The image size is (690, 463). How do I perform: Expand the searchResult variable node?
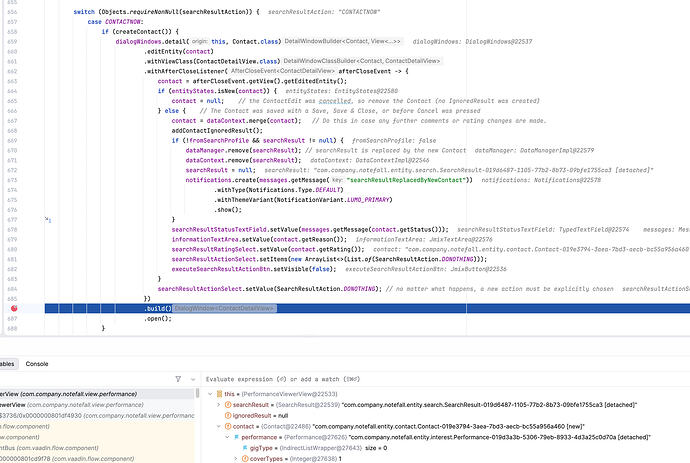click(219, 404)
